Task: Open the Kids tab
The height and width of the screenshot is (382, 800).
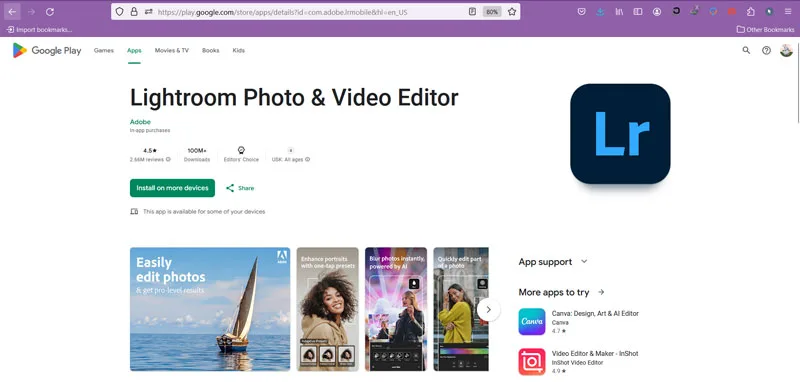Action: [x=238, y=50]
